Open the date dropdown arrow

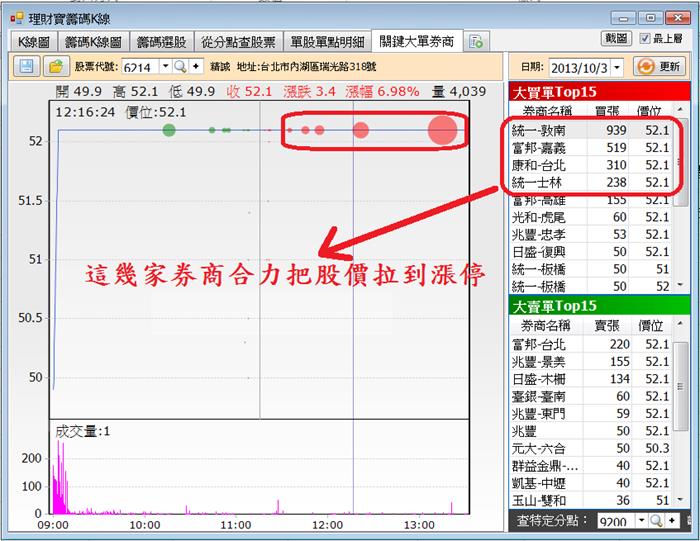(617, 68)
